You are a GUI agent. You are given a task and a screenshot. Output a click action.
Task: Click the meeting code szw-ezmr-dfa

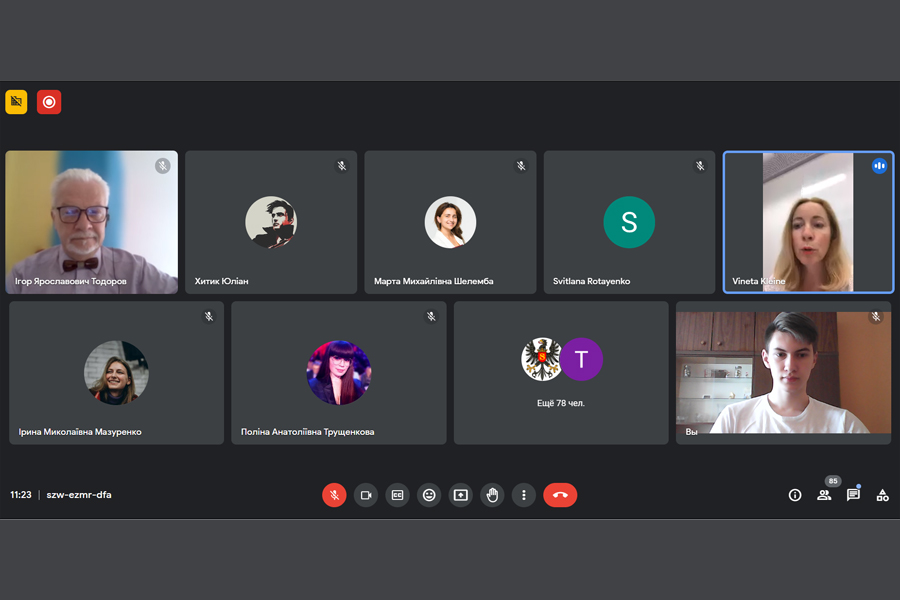79,495
